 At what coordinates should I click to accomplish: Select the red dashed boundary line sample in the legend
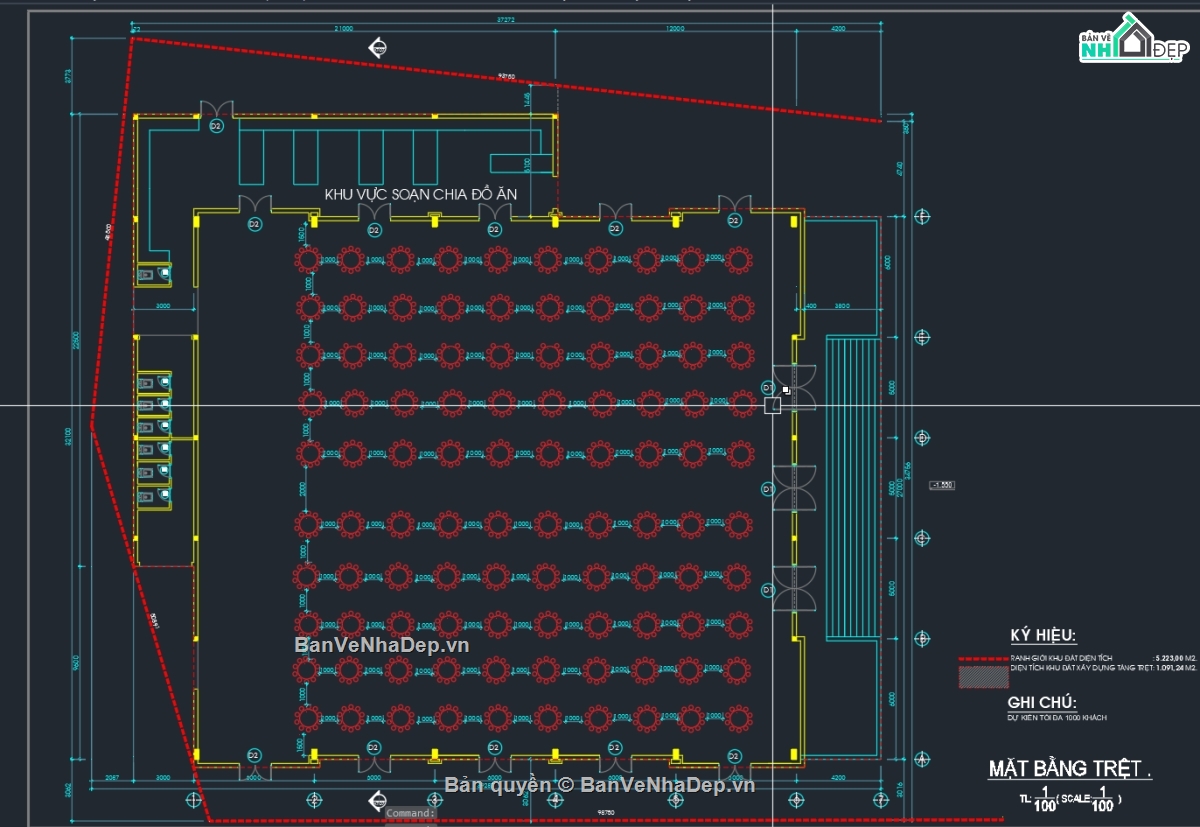coord(983,659)
